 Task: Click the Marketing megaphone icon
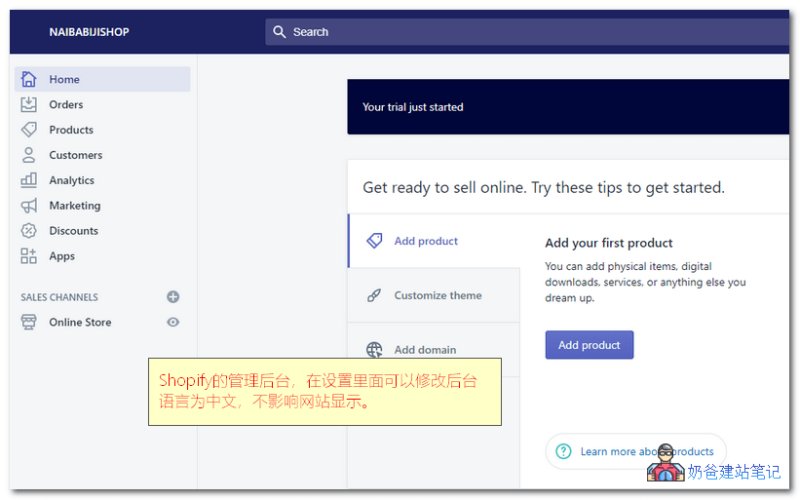pyautogui.click(x=29, y=206)
